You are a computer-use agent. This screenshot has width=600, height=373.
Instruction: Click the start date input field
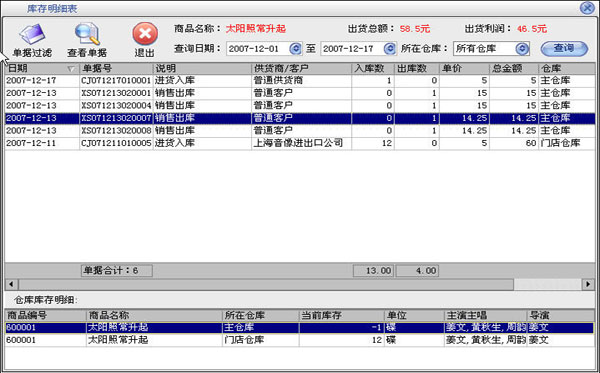[258, 49]
